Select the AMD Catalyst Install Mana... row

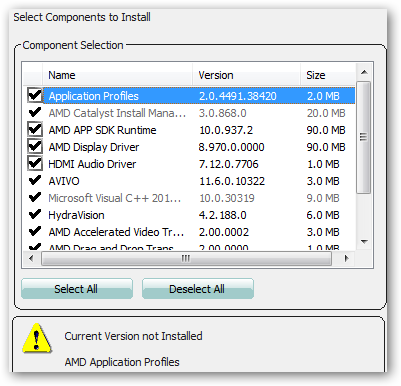point(190,113)
